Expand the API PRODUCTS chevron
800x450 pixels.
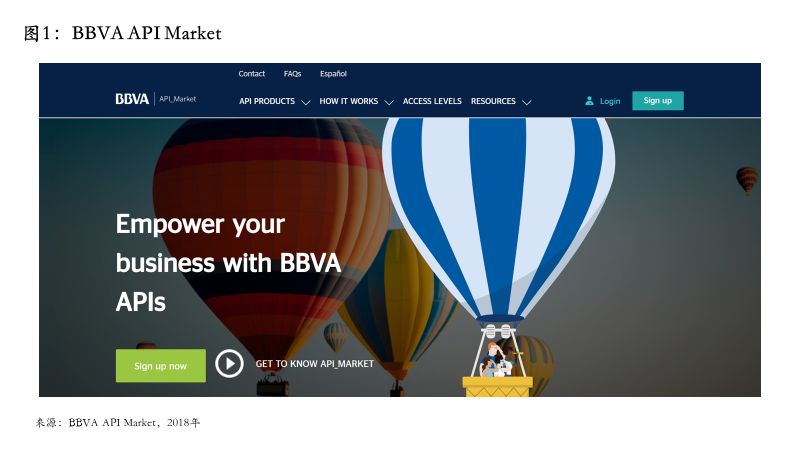click(306, 102)
